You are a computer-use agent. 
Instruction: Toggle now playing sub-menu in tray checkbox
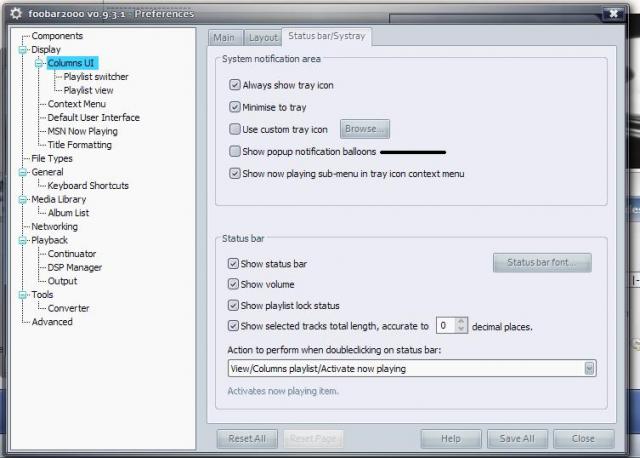click(x=235, y=173)
